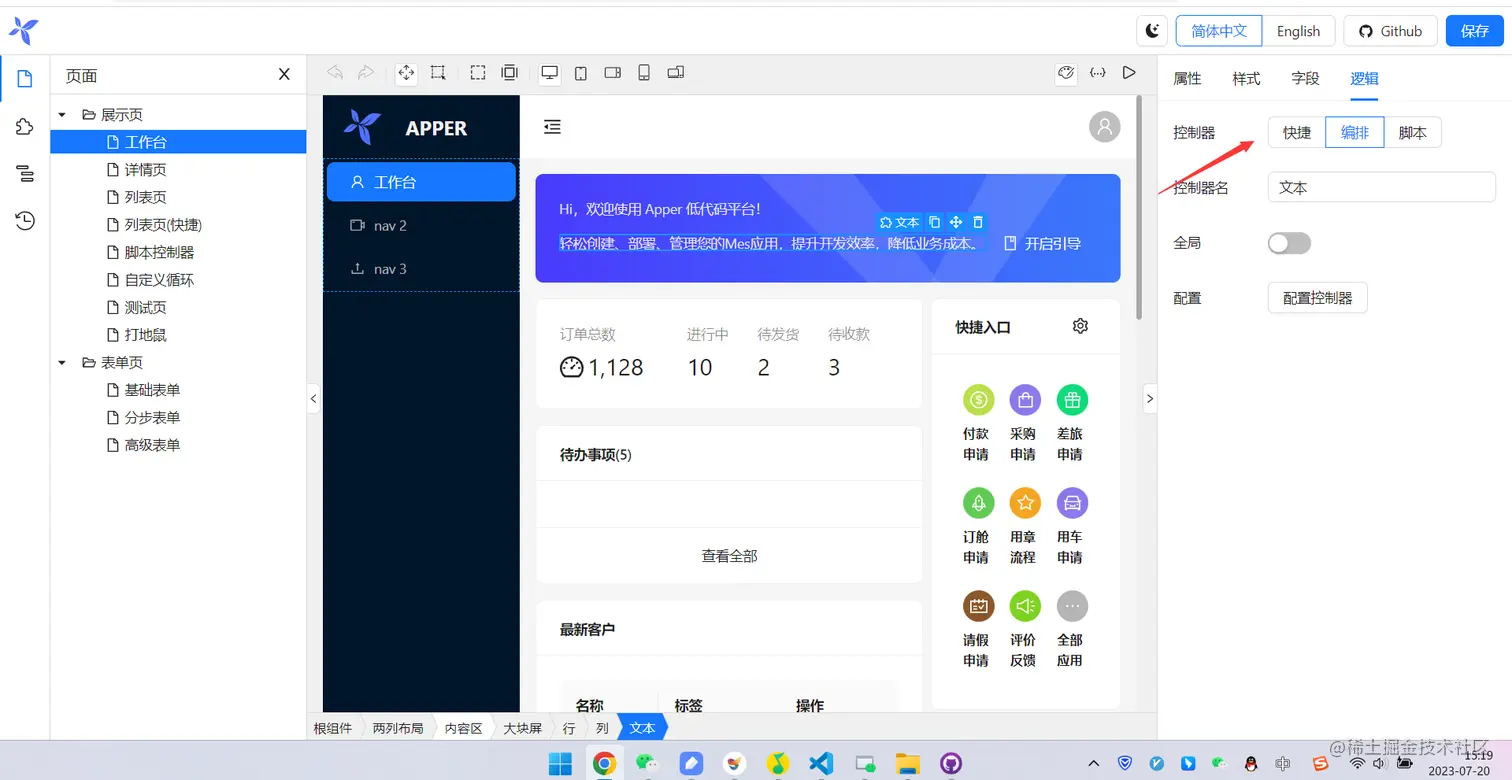Click the menu fold icon in canvas header

coord(552,126)
